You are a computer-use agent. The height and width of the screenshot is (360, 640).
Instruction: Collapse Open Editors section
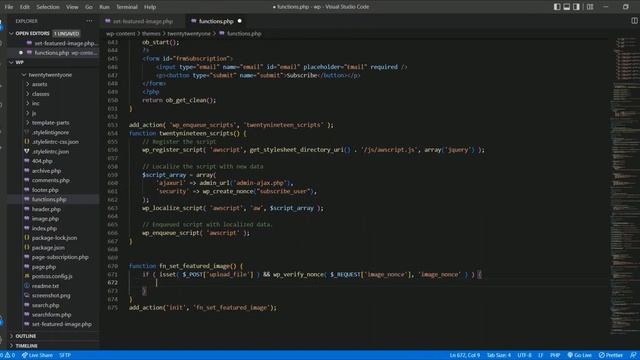click(11, 33)
